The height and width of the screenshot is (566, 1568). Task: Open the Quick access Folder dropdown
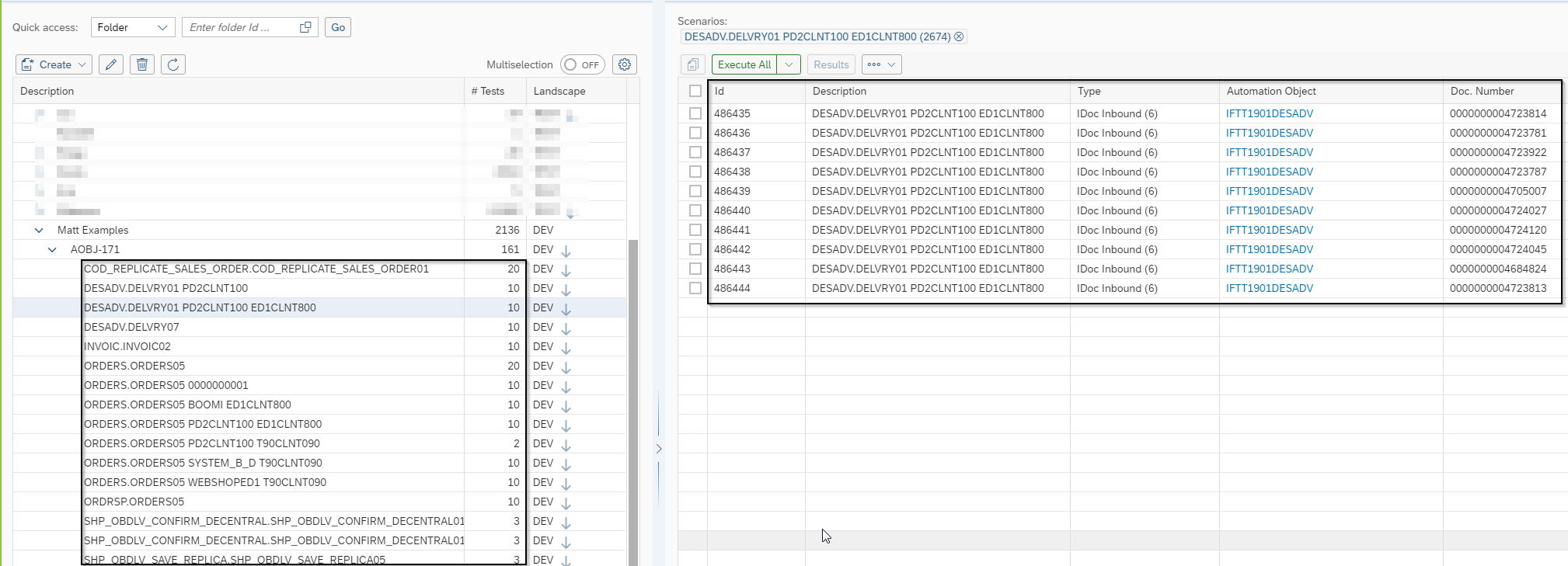click(x=133, y=27)
